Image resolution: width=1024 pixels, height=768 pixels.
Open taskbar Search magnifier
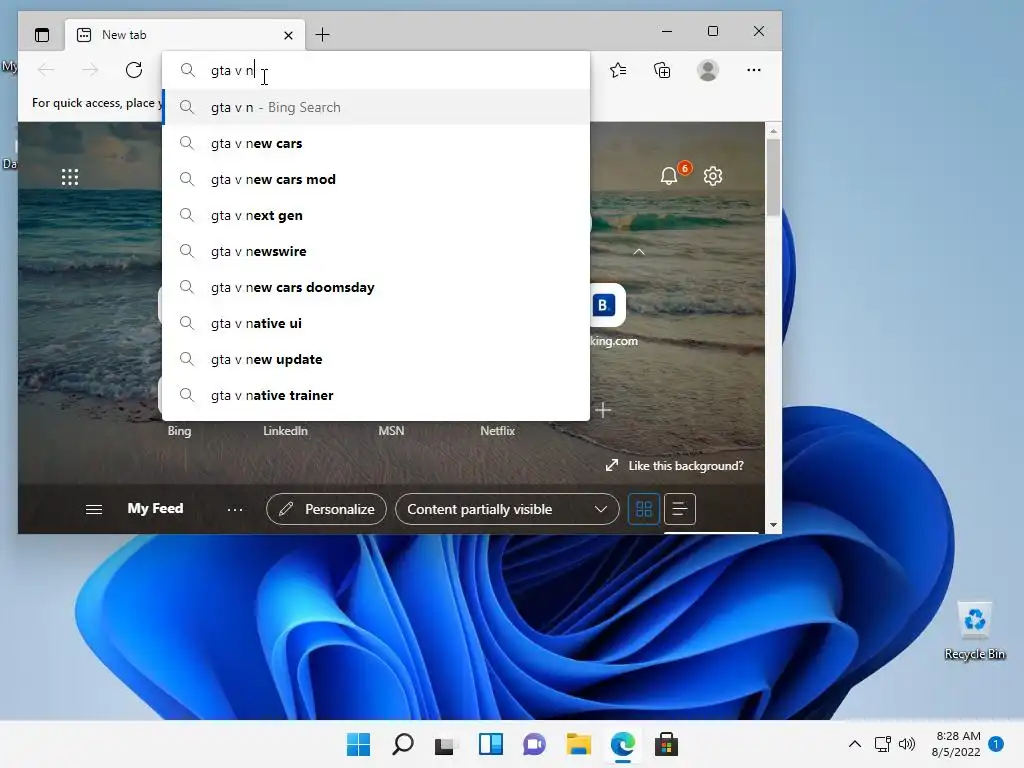pos(402,744)
